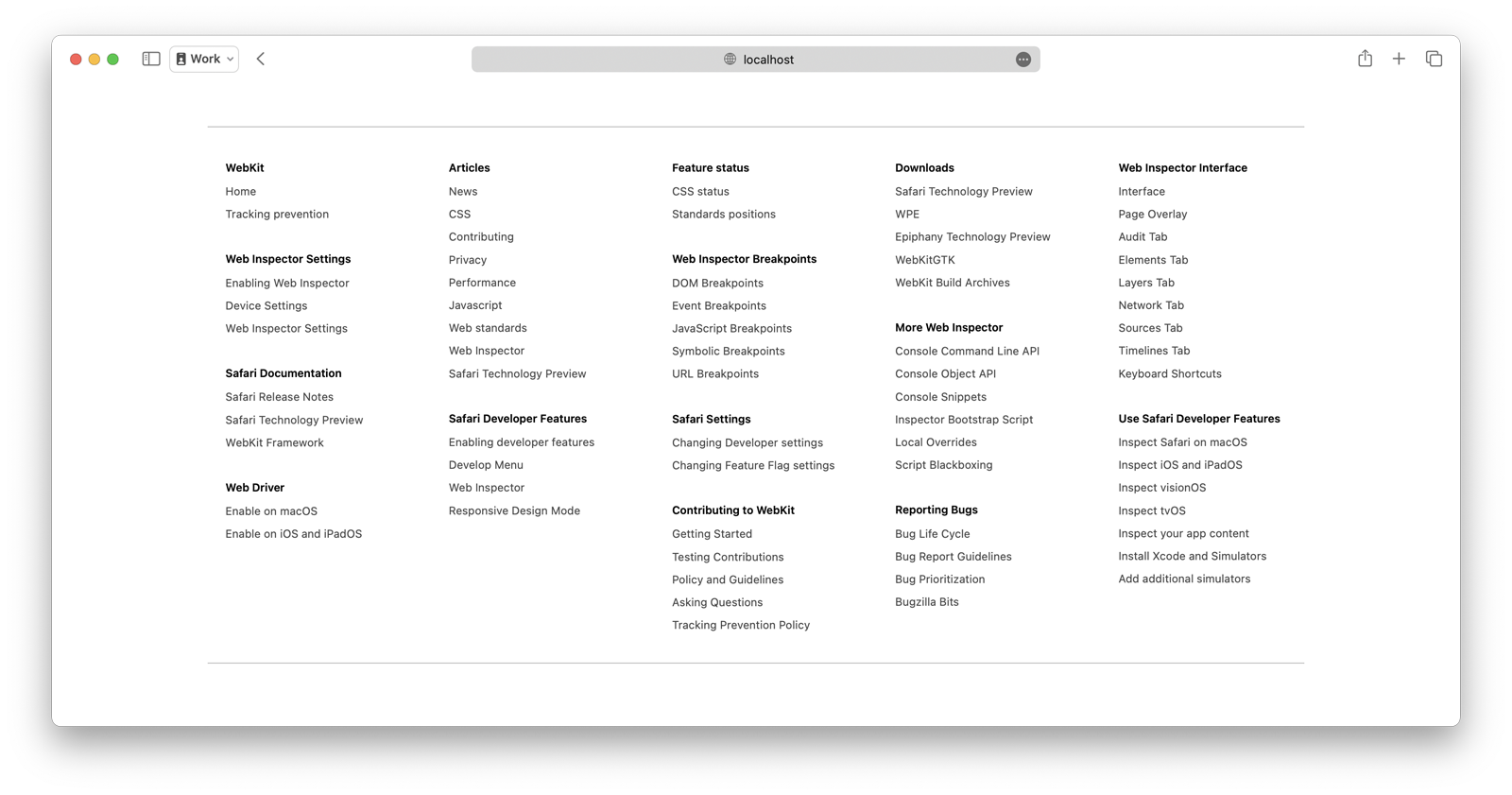Screen dimensions: 1512x795
Task: Open Console Command Line API link
Action: (967, 352)
